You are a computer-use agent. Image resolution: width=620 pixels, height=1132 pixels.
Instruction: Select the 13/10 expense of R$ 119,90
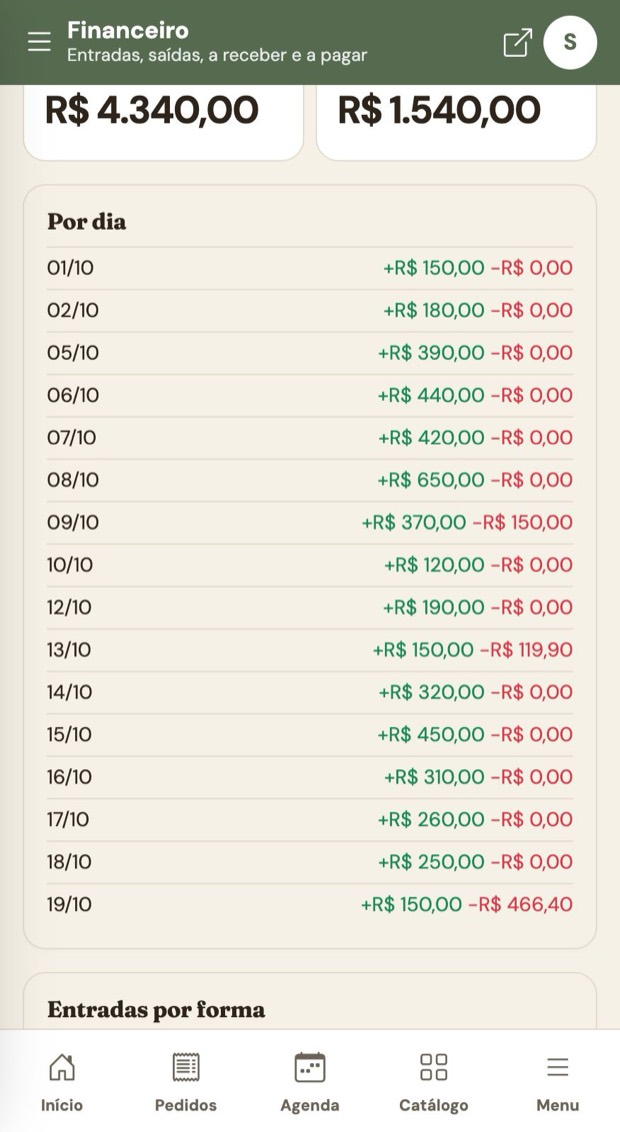pos(526,650)
